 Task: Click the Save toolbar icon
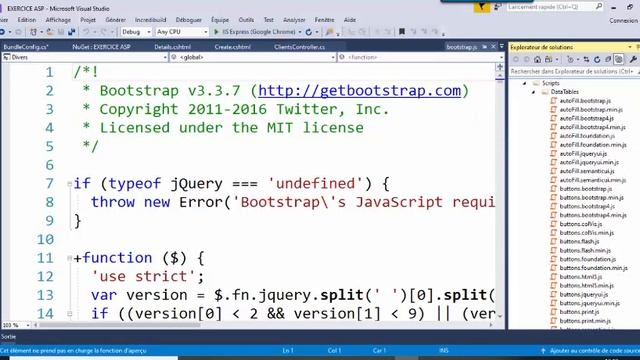61,32
